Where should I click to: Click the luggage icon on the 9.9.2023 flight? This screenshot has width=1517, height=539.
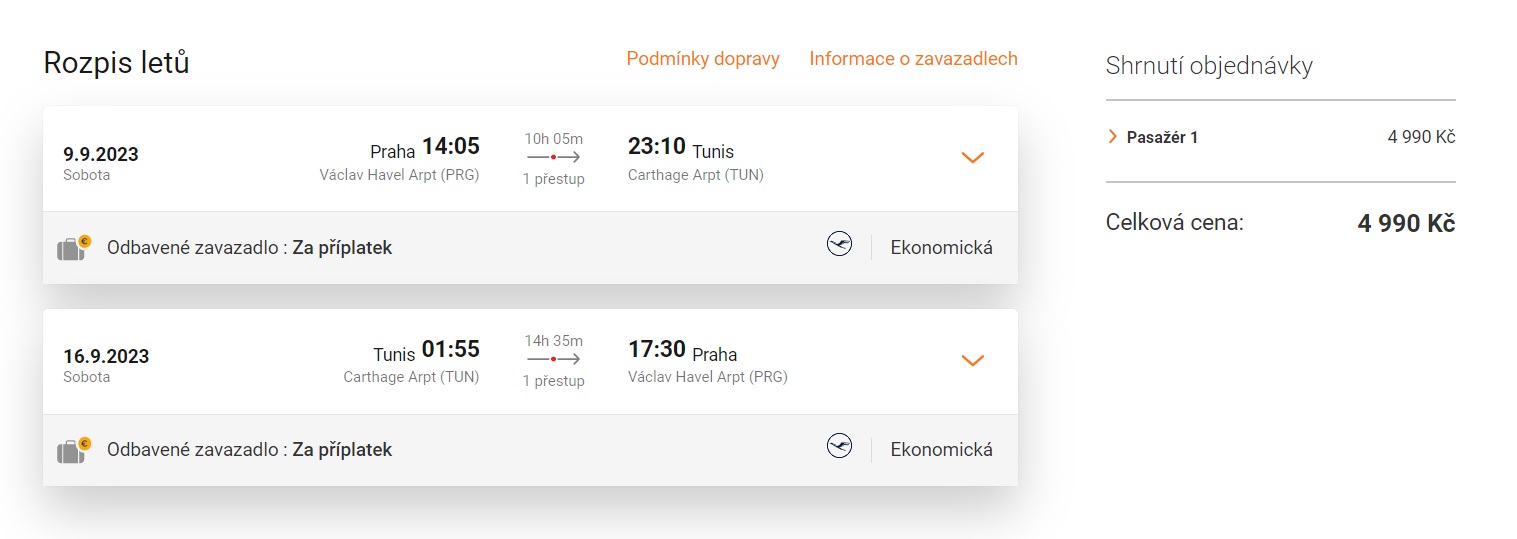click(x=73, y=248)
